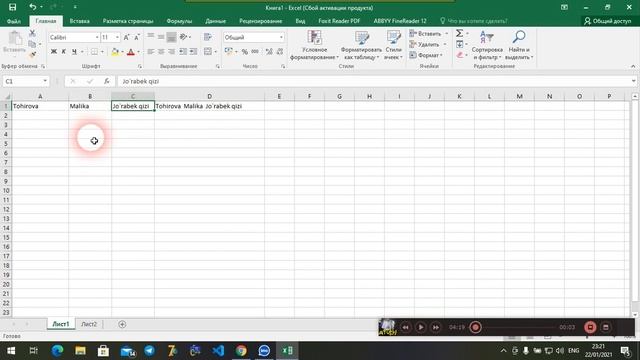Open the number format Общий dropdown
The image size is (640, 360).
281,37
